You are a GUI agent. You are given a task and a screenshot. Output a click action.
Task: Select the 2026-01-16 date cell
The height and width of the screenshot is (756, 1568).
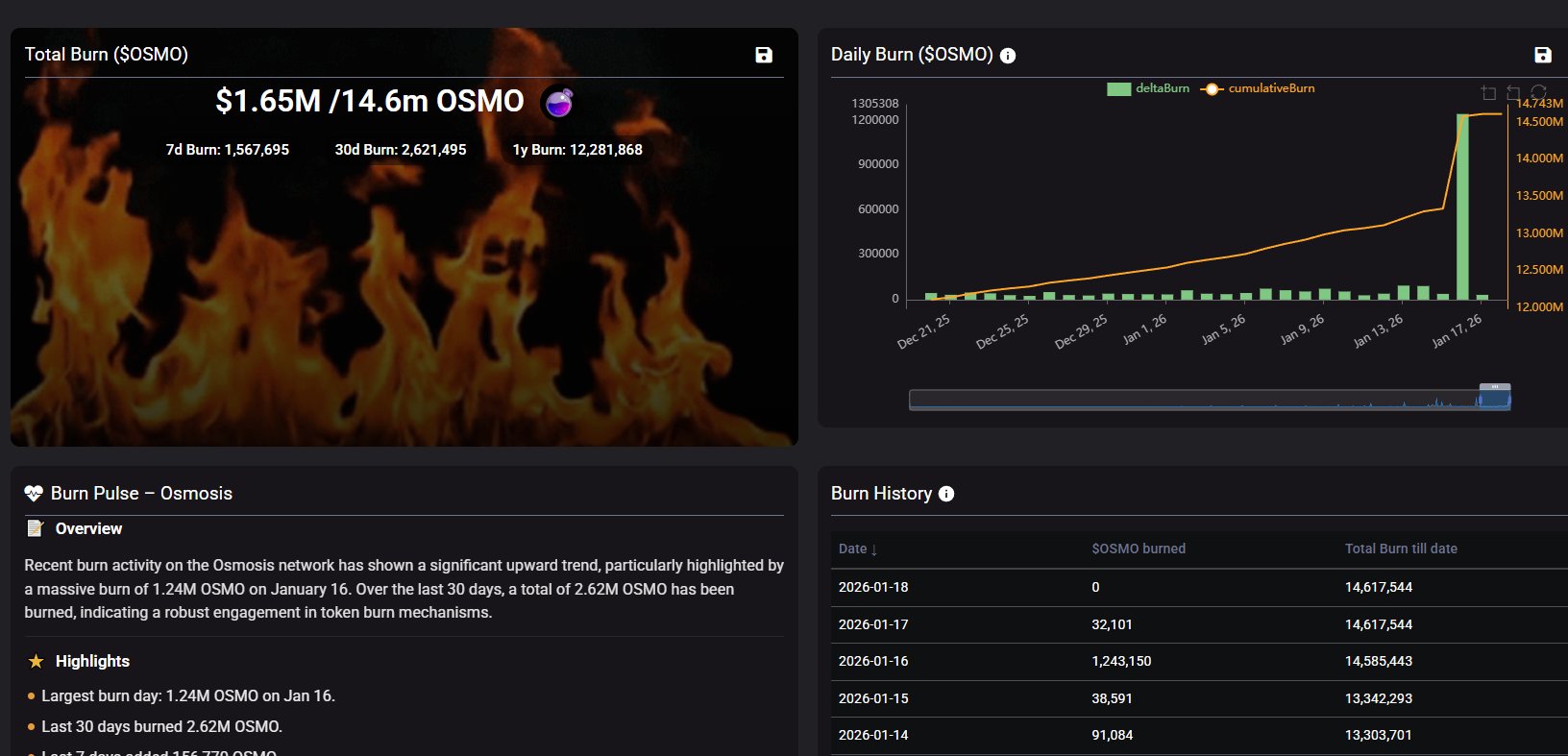pos(873,661)
